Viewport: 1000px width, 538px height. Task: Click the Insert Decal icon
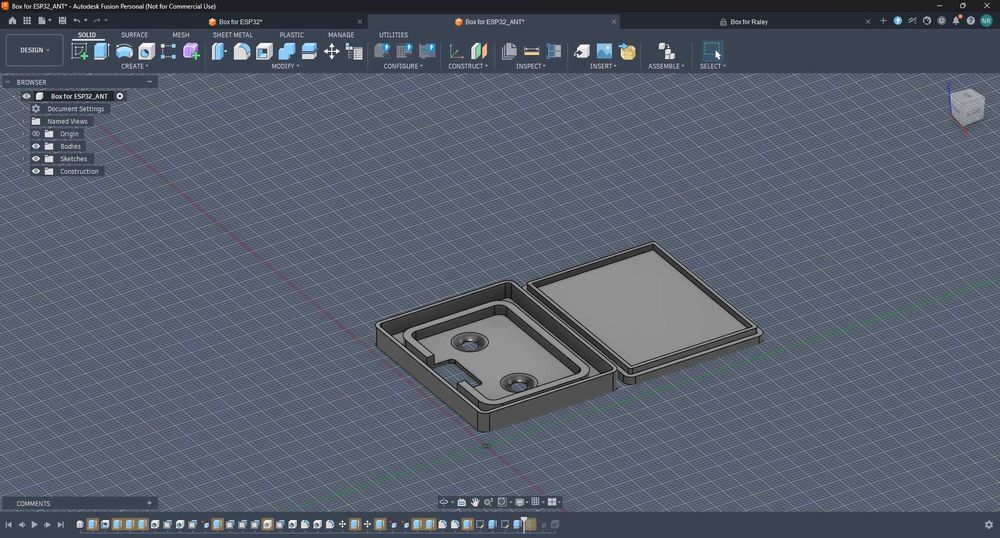tap(627, 52)
